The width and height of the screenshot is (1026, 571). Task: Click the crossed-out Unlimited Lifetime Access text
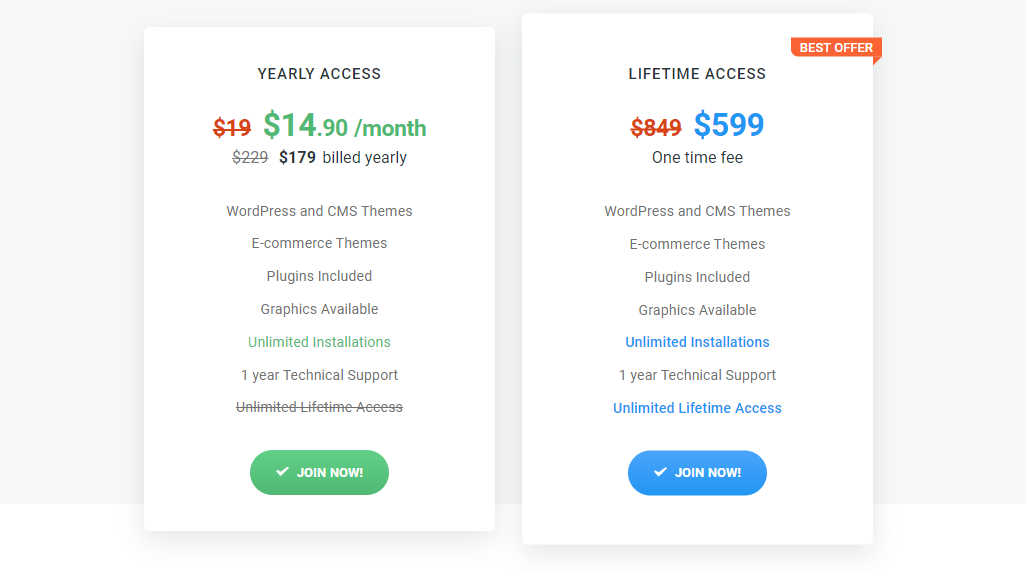pos(319,407)
